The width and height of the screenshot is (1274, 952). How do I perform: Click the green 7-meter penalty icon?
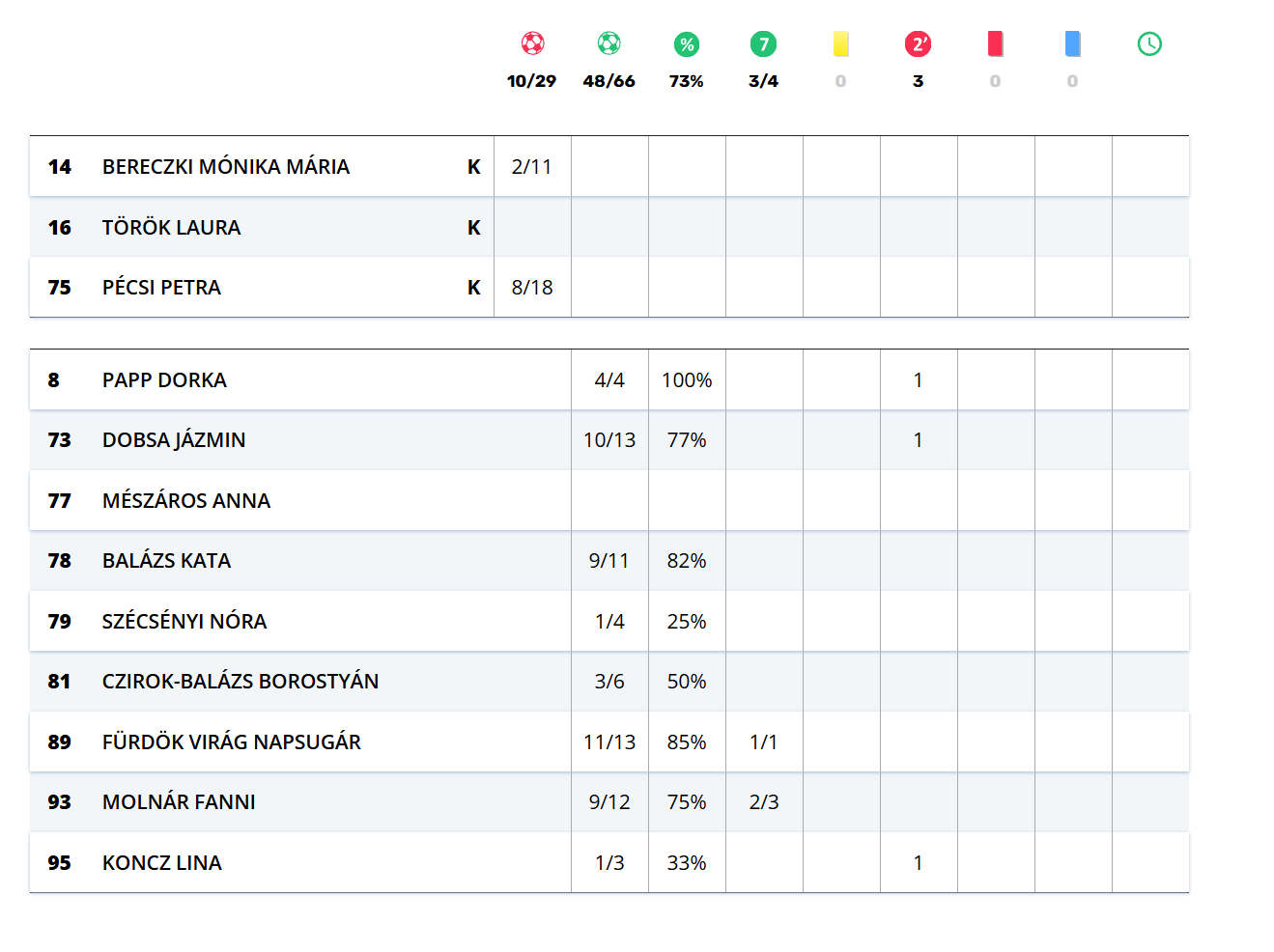pos(763,43)
